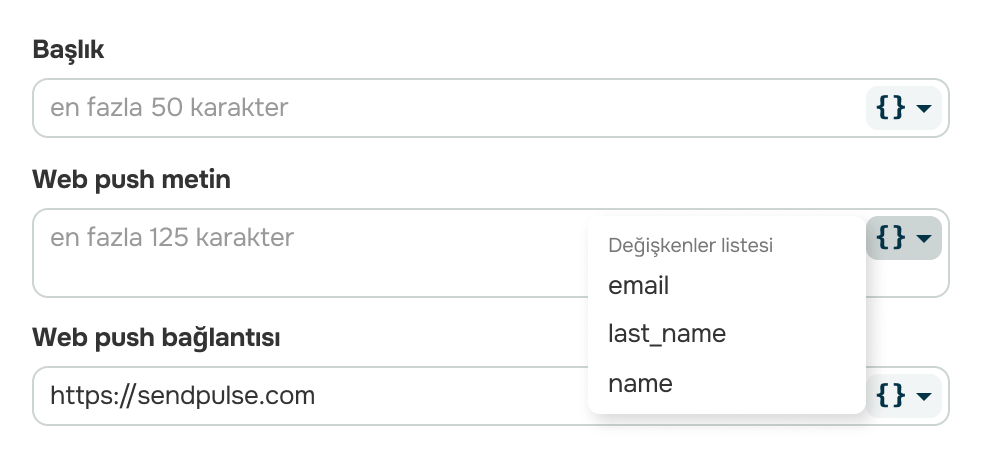Click the active curly braces icon in Web push metin
The width and height of the screenshot is (982, 458).
coord(890,237)
